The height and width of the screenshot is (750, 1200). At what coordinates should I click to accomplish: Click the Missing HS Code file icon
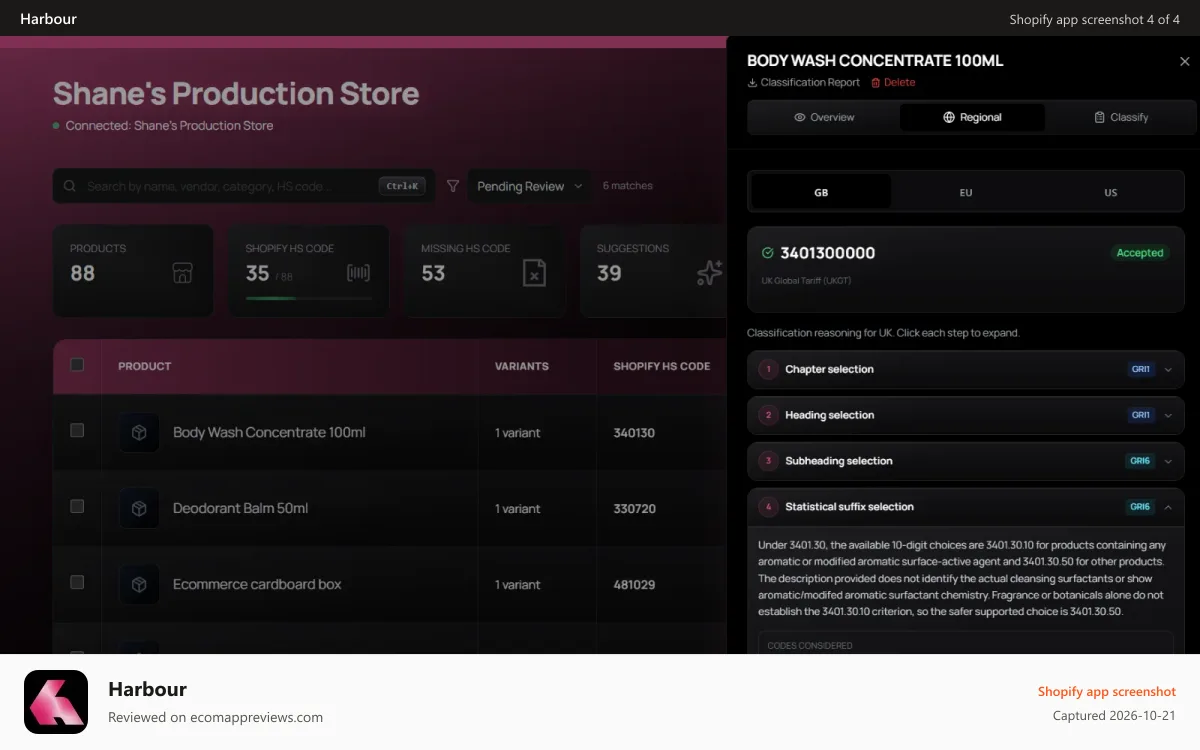(535, 272)
